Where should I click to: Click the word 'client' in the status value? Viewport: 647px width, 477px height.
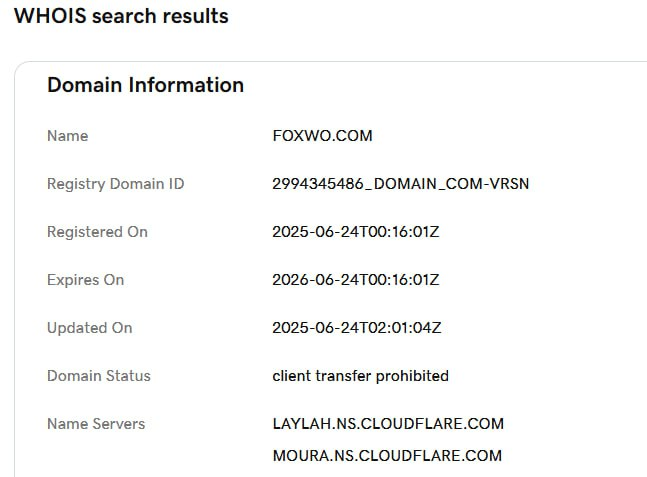coord(291,376)
